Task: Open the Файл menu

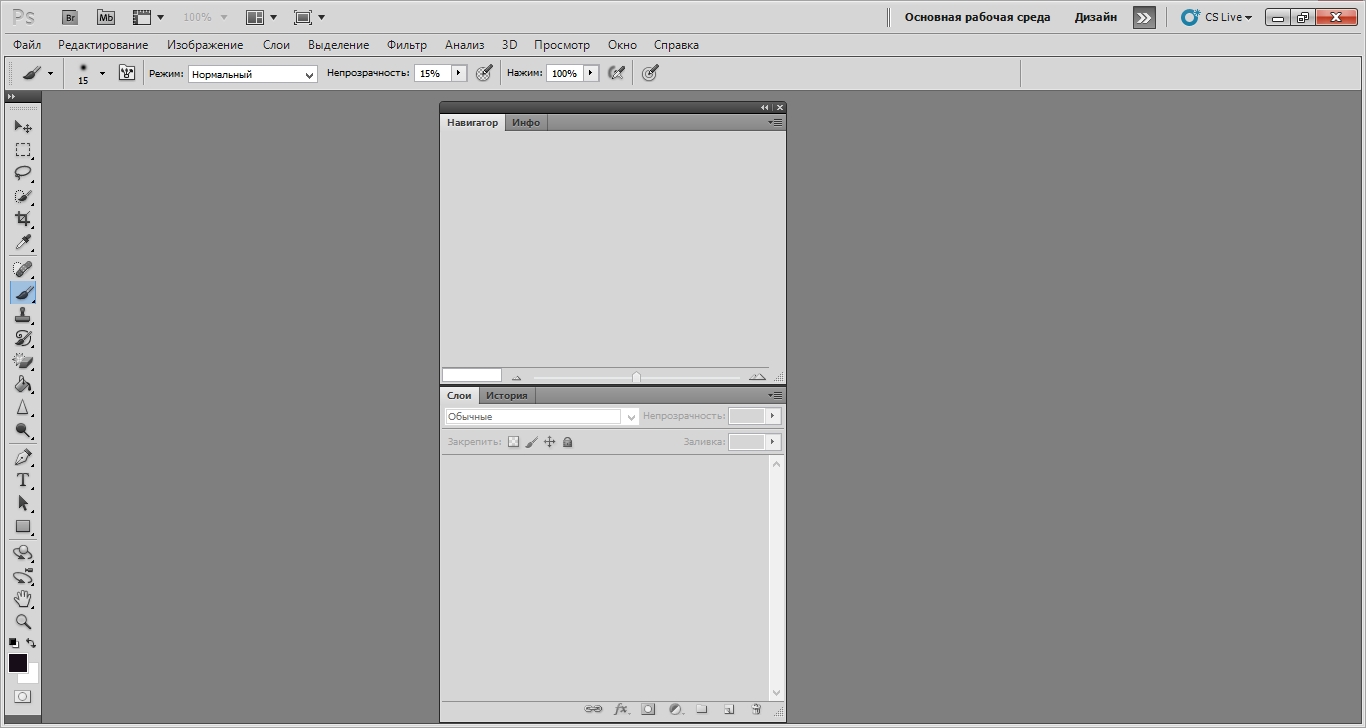Action: click(28, 45)
